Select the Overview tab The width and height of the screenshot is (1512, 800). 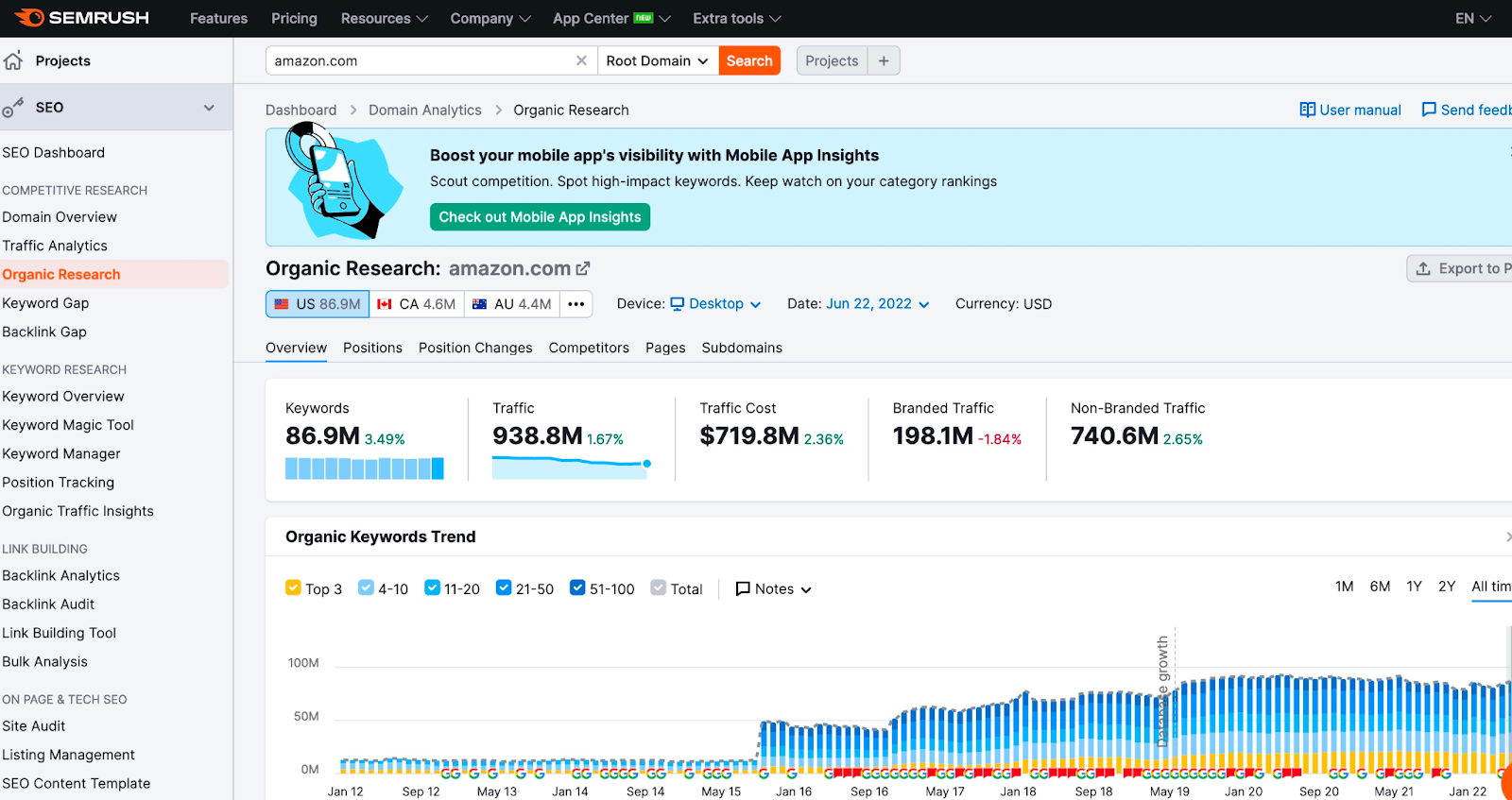click(296, 348)
